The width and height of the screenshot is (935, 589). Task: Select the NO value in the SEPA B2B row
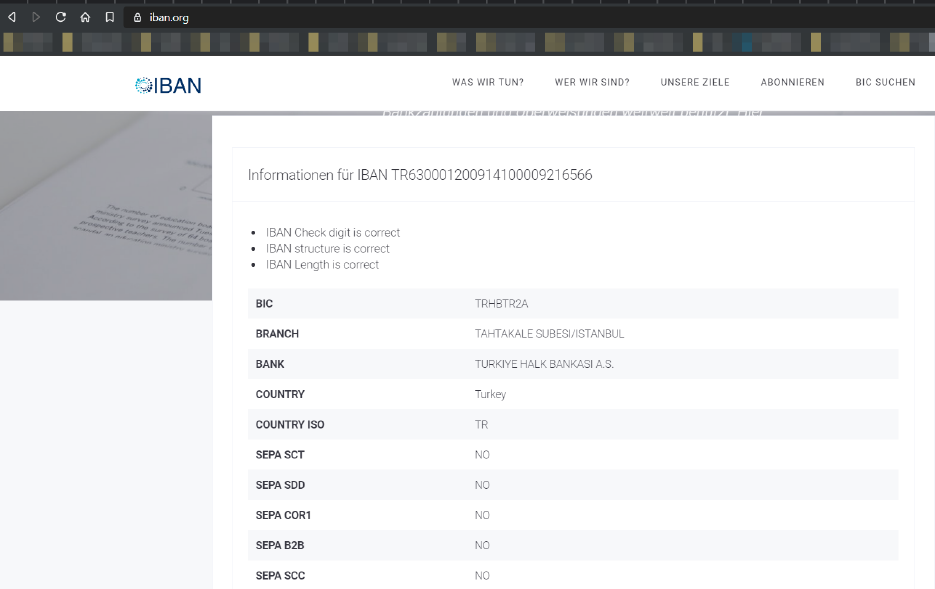(x=482, y=545)
